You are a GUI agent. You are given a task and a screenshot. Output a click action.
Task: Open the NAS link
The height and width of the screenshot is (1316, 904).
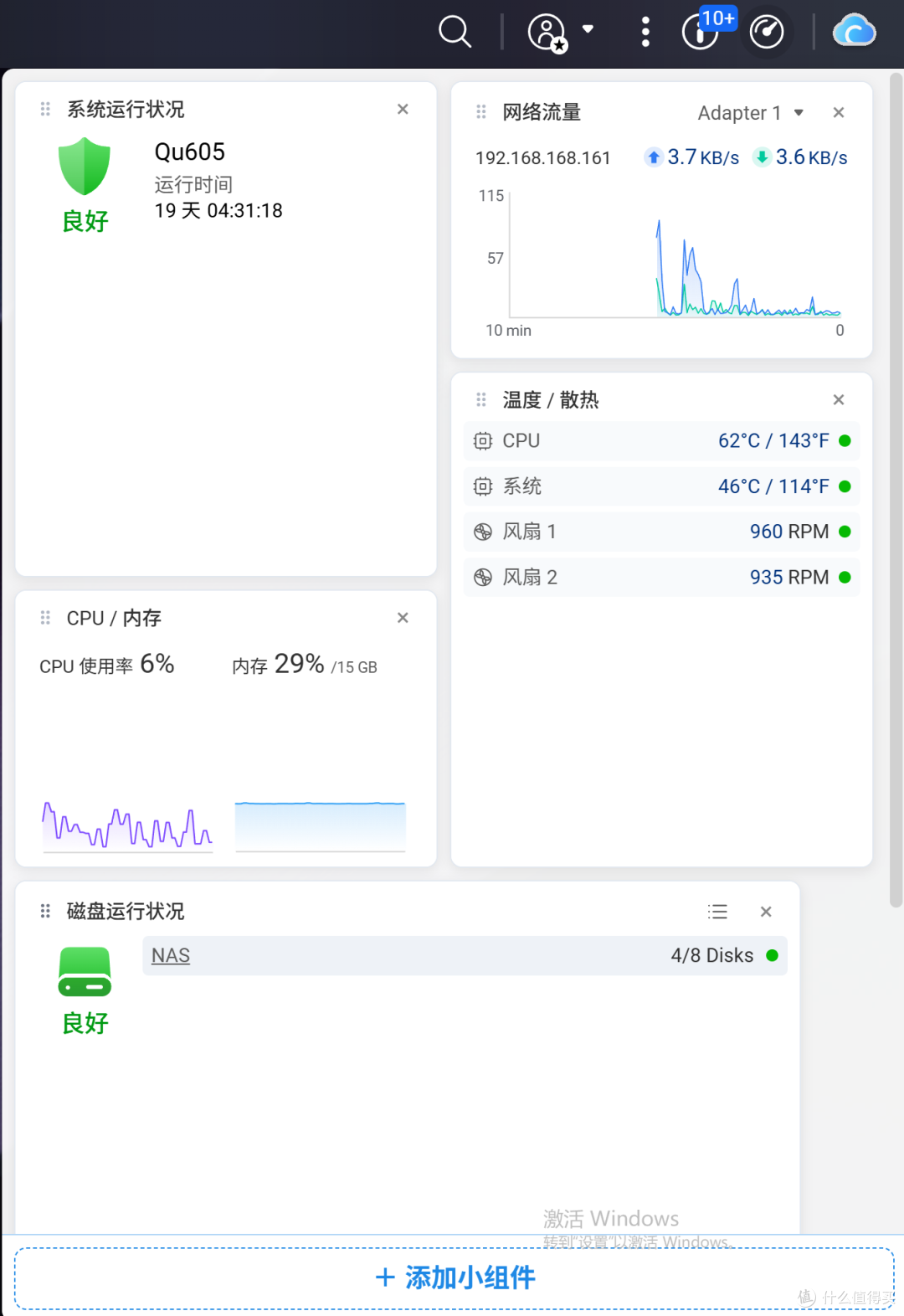pos(171,955)
